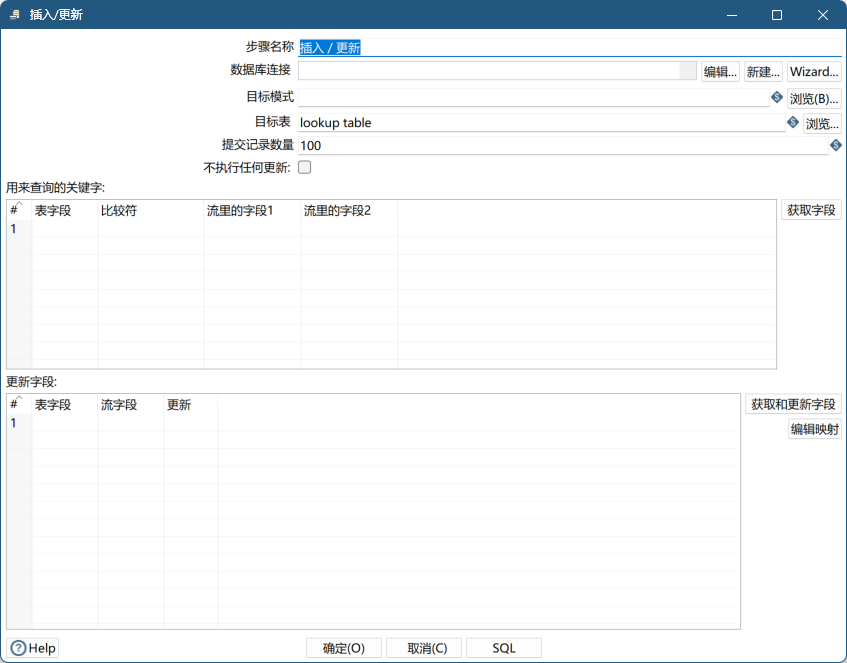Screen dimensions: 847x663
Task: Launch the connection Wizard... button
Action: pos(814,72)
